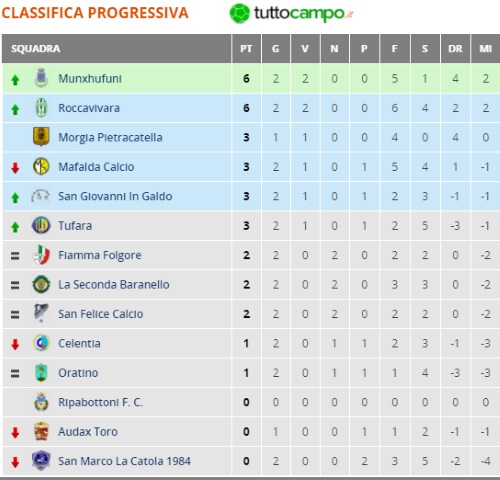Click the Munxhufuni team crest
The width and height of the screenshot is (500, 480).
pyautogui.click(x=41, y=78)
